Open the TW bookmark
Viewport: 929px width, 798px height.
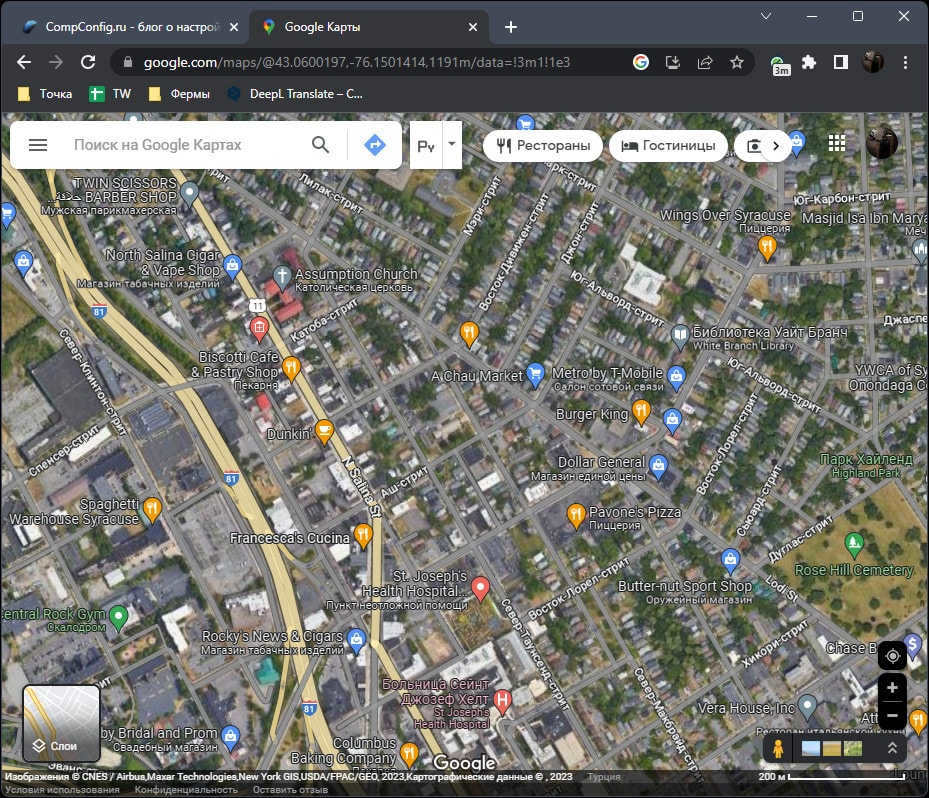coord(110,94)
